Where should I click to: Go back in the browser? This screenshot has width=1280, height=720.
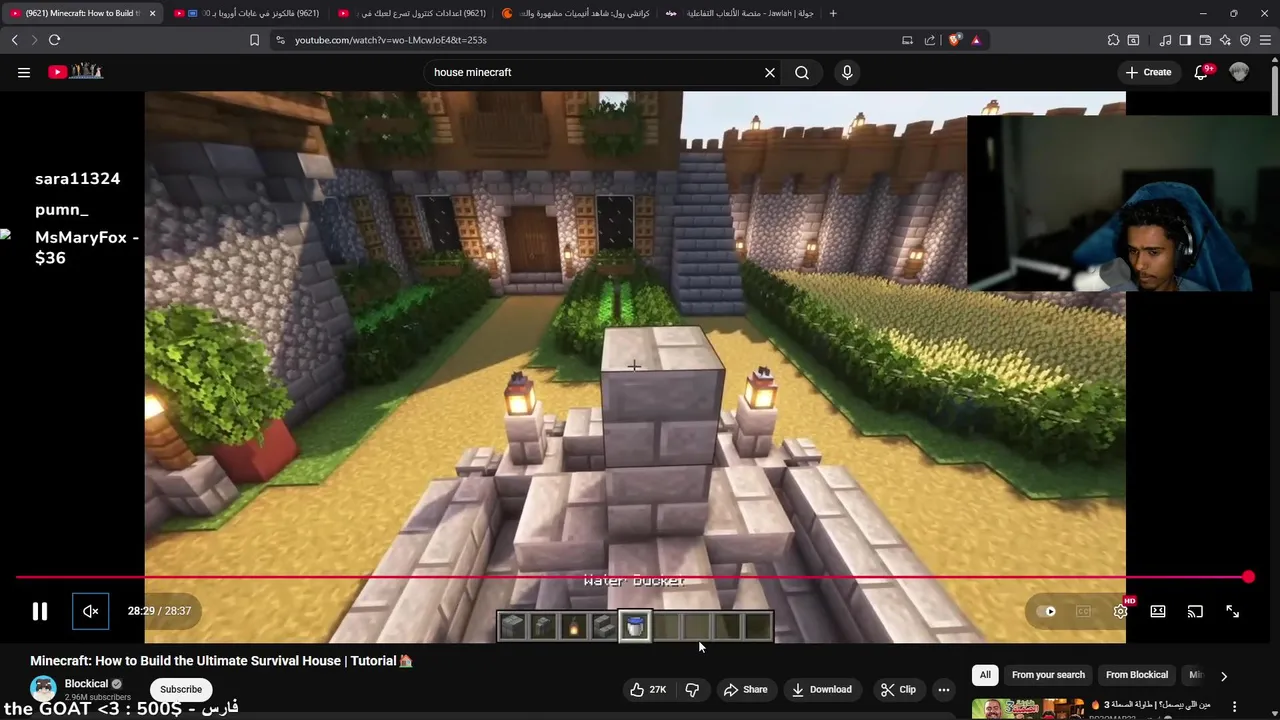[x=15, y=40]
